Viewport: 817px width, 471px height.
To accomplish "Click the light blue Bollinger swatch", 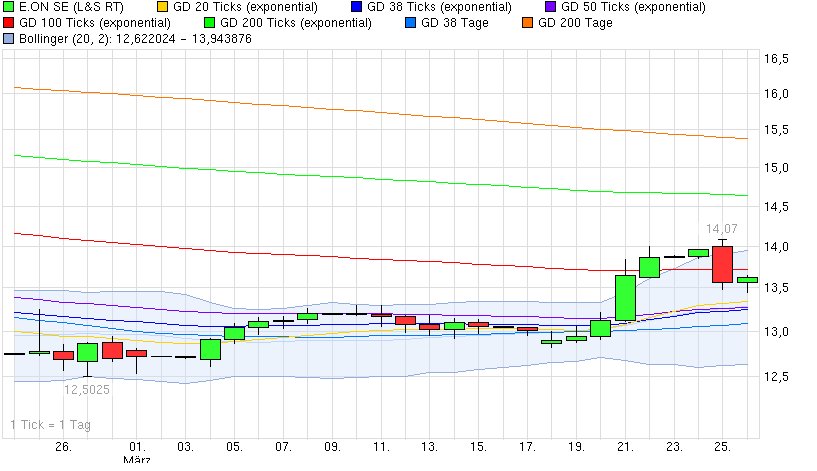I will coord(8,39).
